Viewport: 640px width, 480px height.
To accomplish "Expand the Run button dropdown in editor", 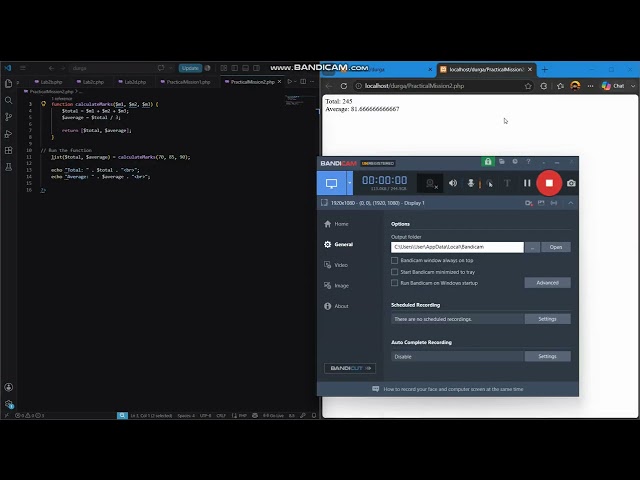I will [295, 82].
